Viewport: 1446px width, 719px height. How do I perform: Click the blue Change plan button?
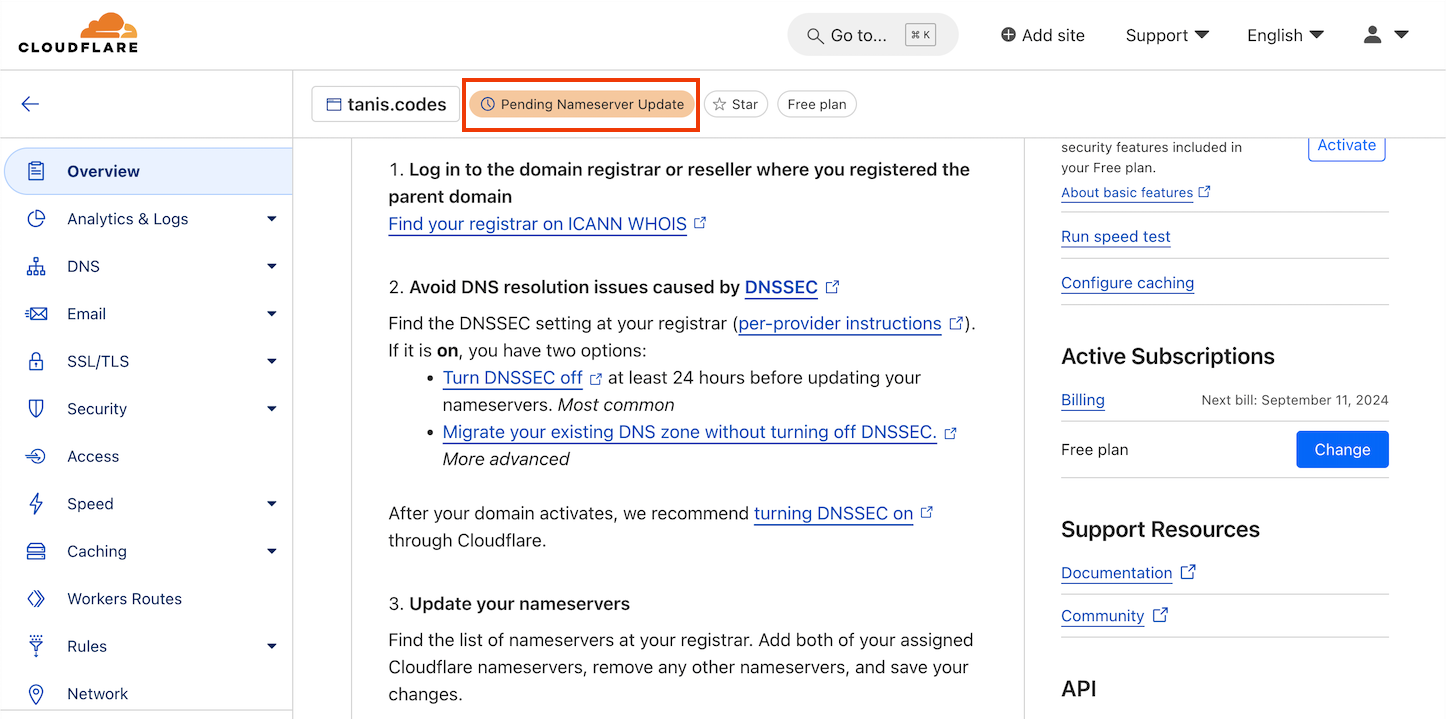point(1341,450)
